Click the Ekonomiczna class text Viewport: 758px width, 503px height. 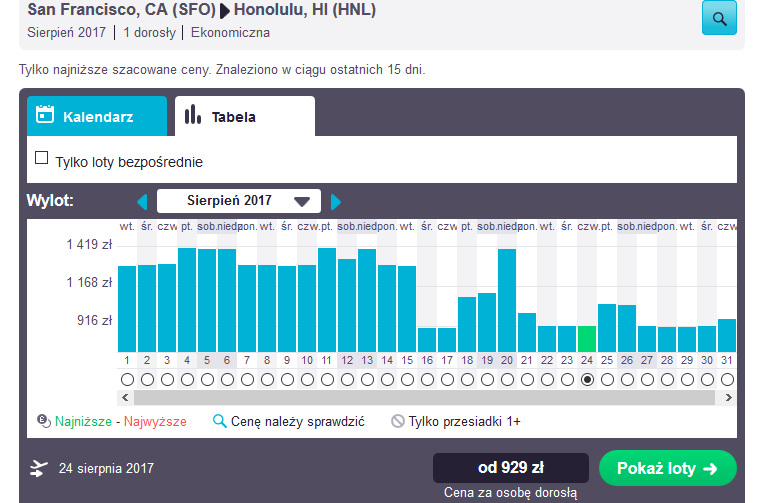(230, 32)
